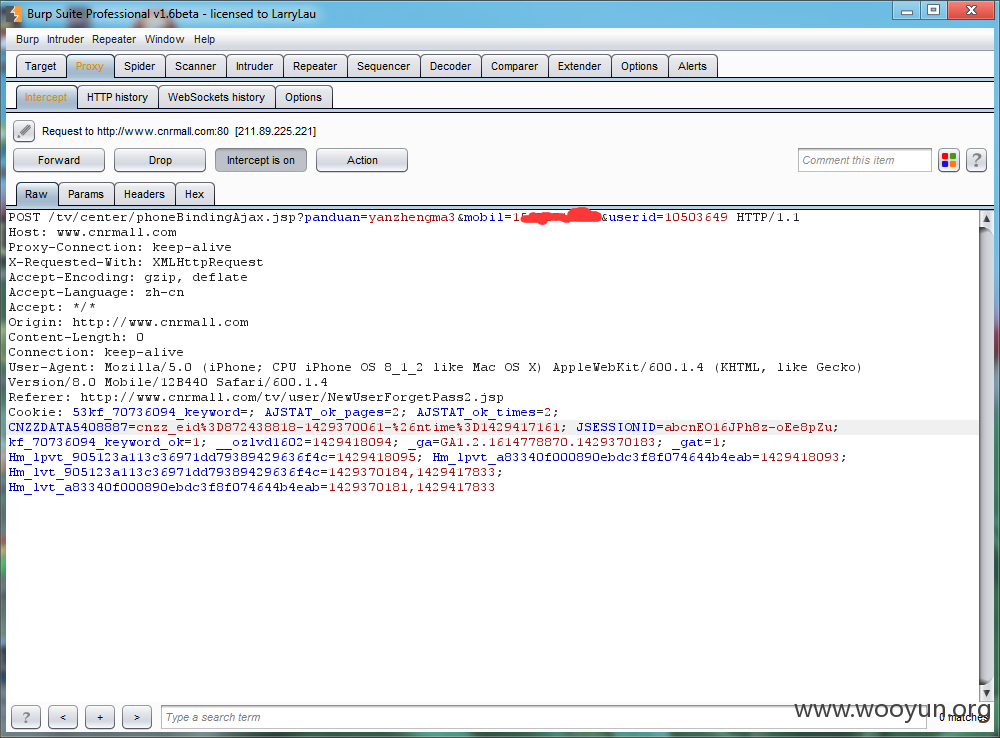Switch to the Decoder tab

450,66
